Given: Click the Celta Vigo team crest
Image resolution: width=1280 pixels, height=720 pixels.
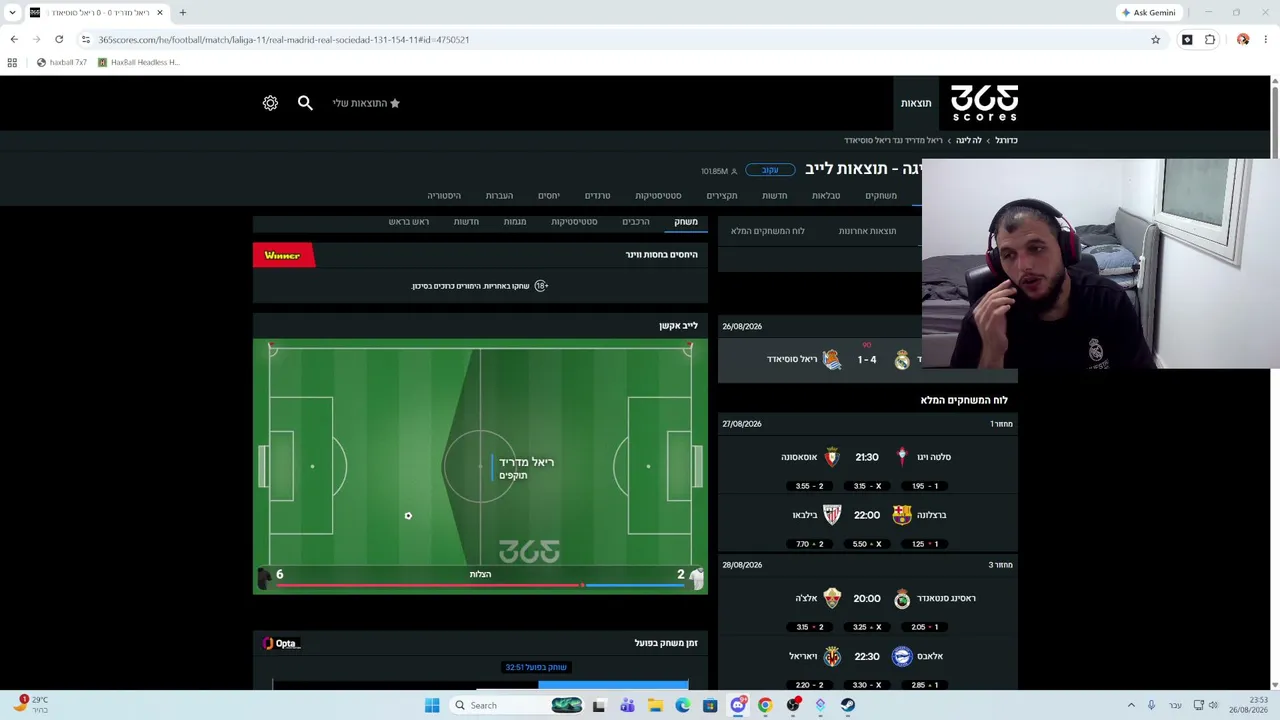Looking at the screenshot, I should pos(902,457).
